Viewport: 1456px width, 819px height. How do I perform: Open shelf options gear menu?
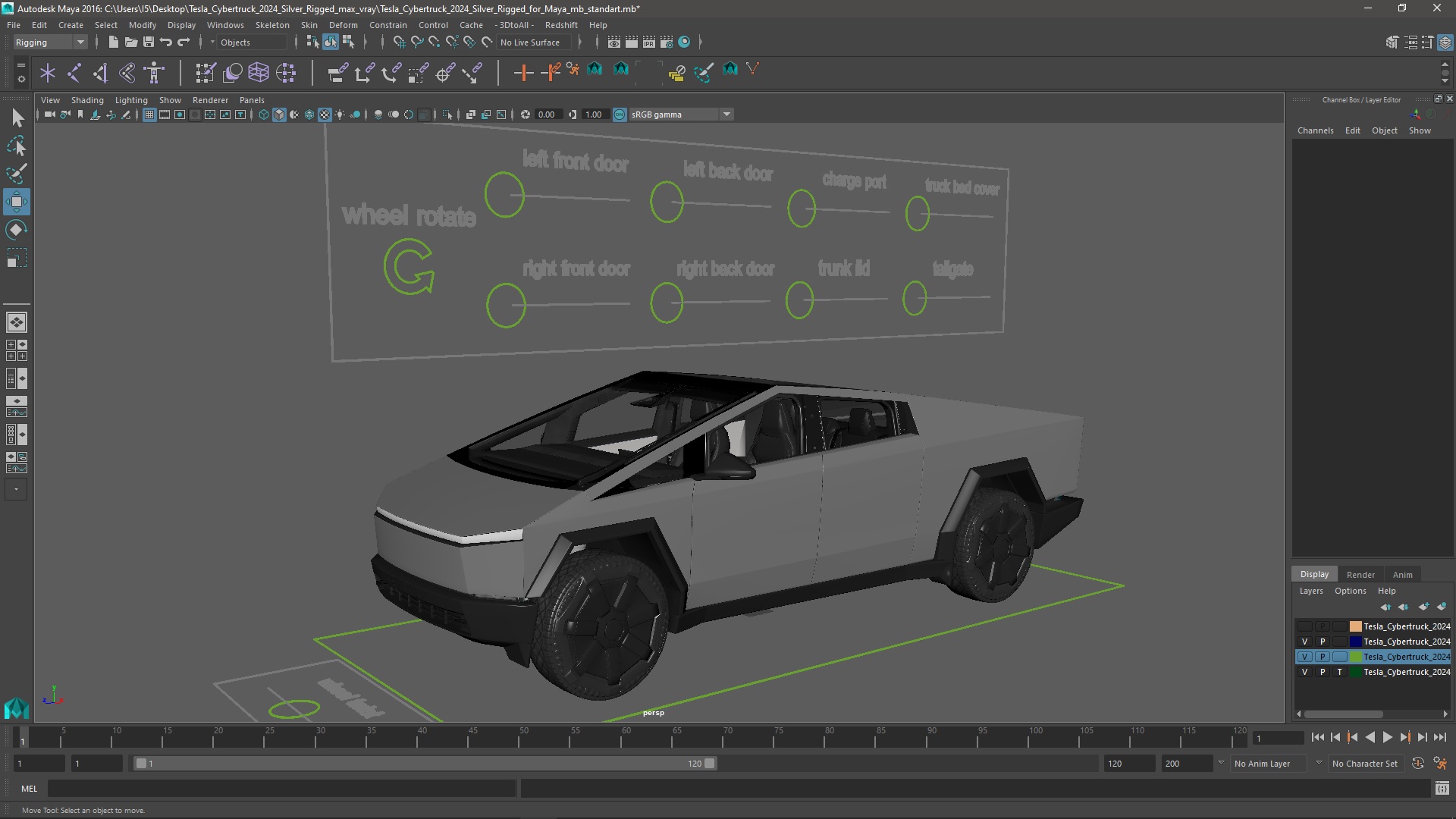pos(21,78)
